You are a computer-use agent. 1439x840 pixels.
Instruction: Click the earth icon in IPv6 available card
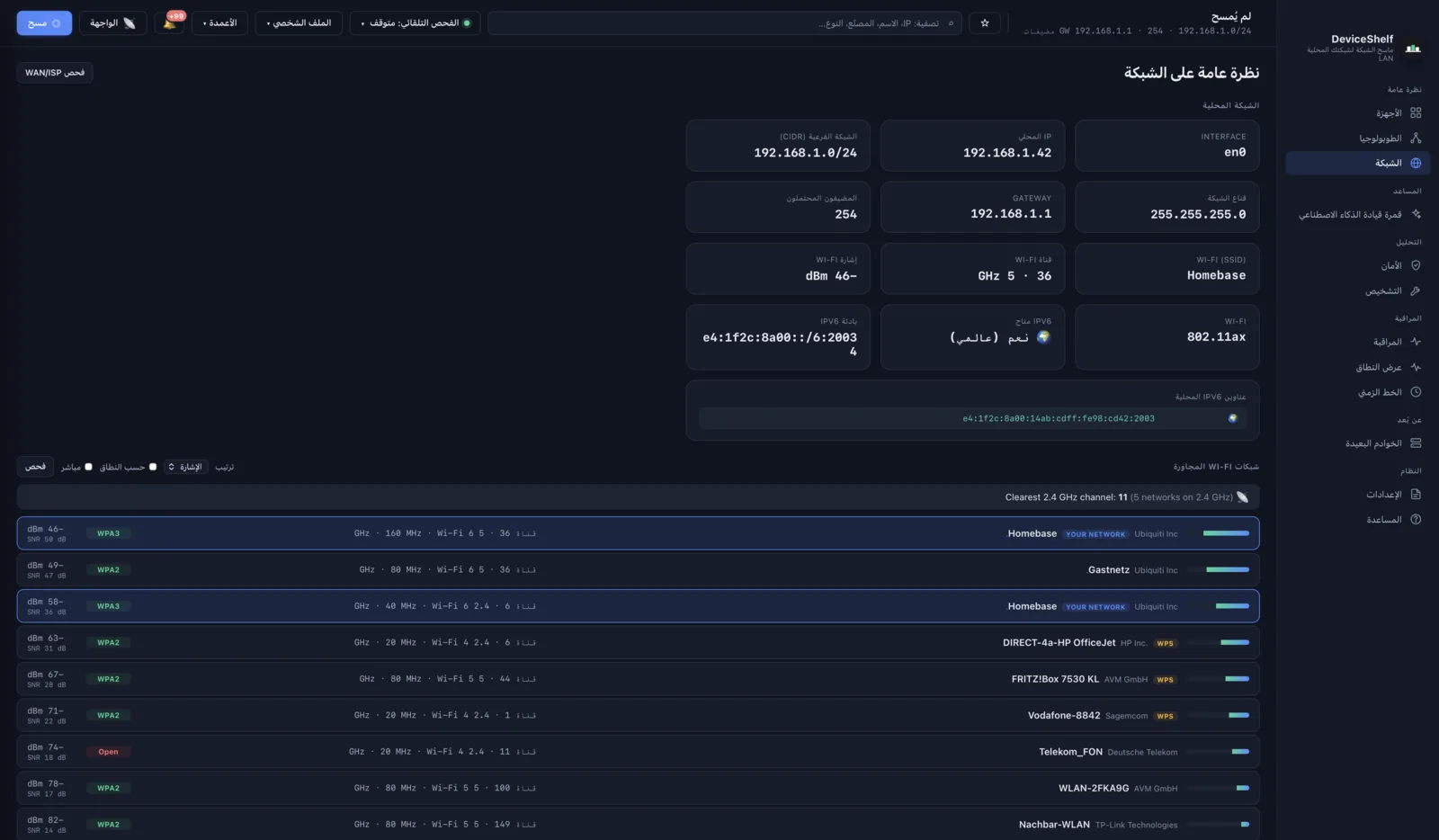1043,337
